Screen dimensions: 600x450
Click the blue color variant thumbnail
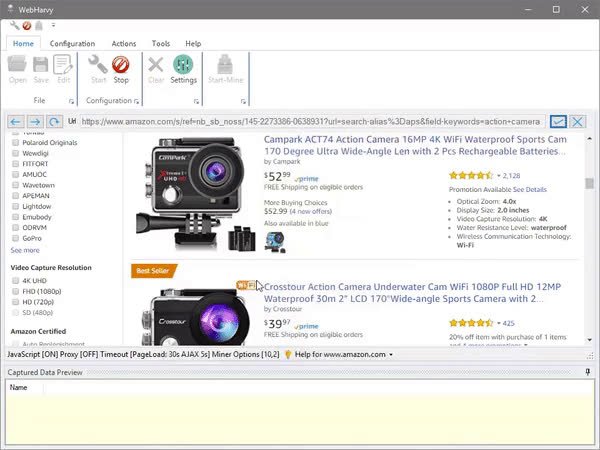pyautogui.click(x=275, y=242)
